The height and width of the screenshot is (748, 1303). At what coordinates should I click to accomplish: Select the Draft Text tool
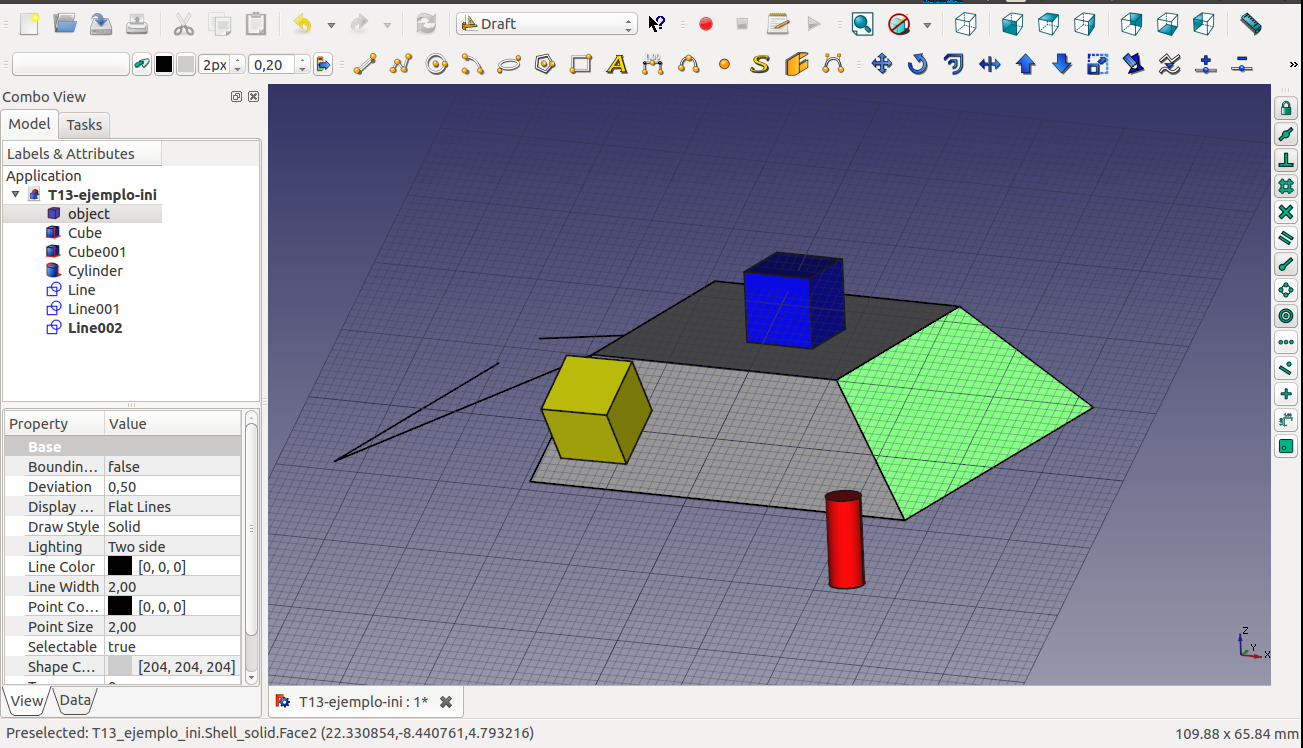(617, 65)
